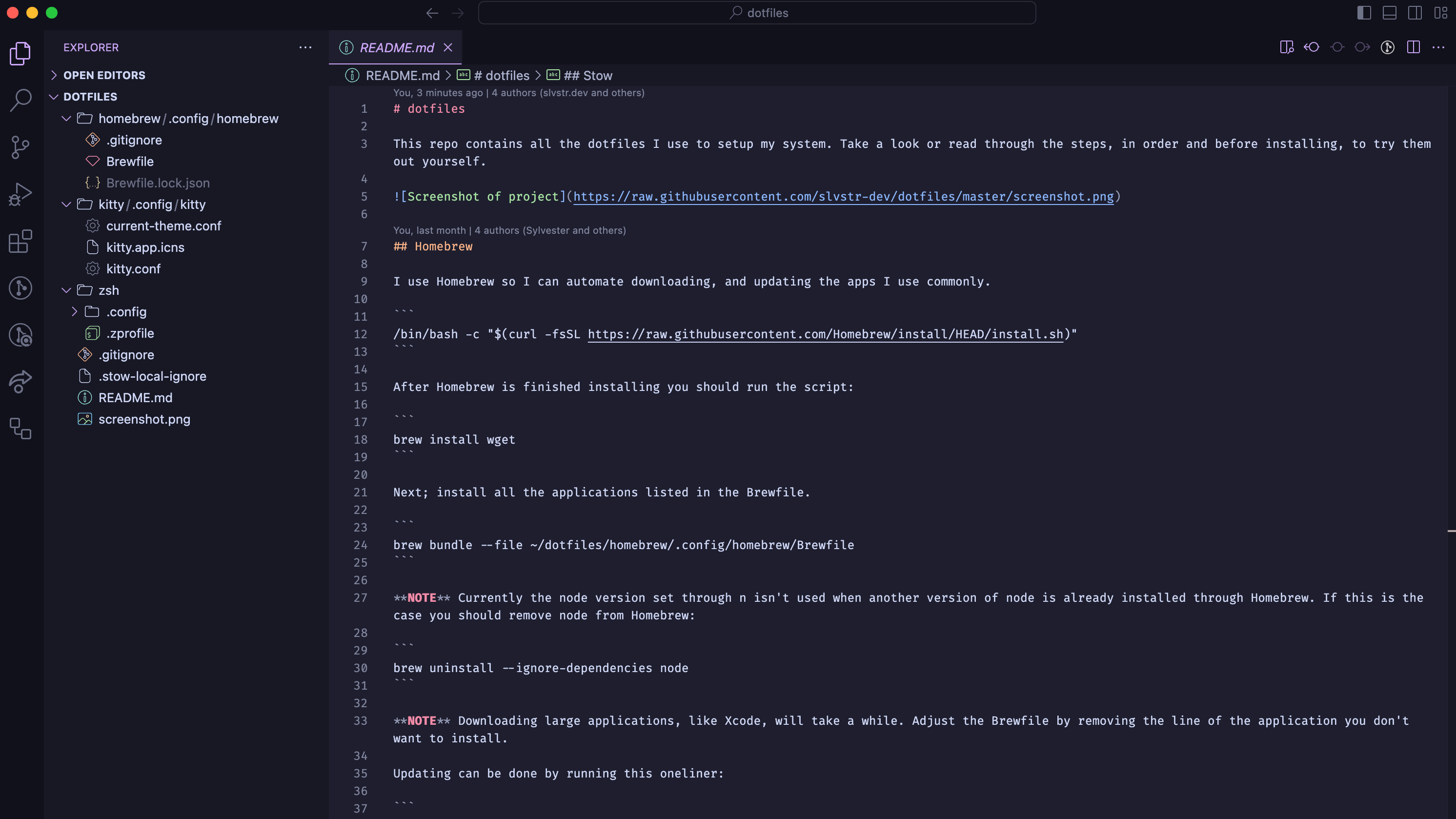Click line number 7 in the gutter
Screen dimensions: 1456x819
pos(364,246)
